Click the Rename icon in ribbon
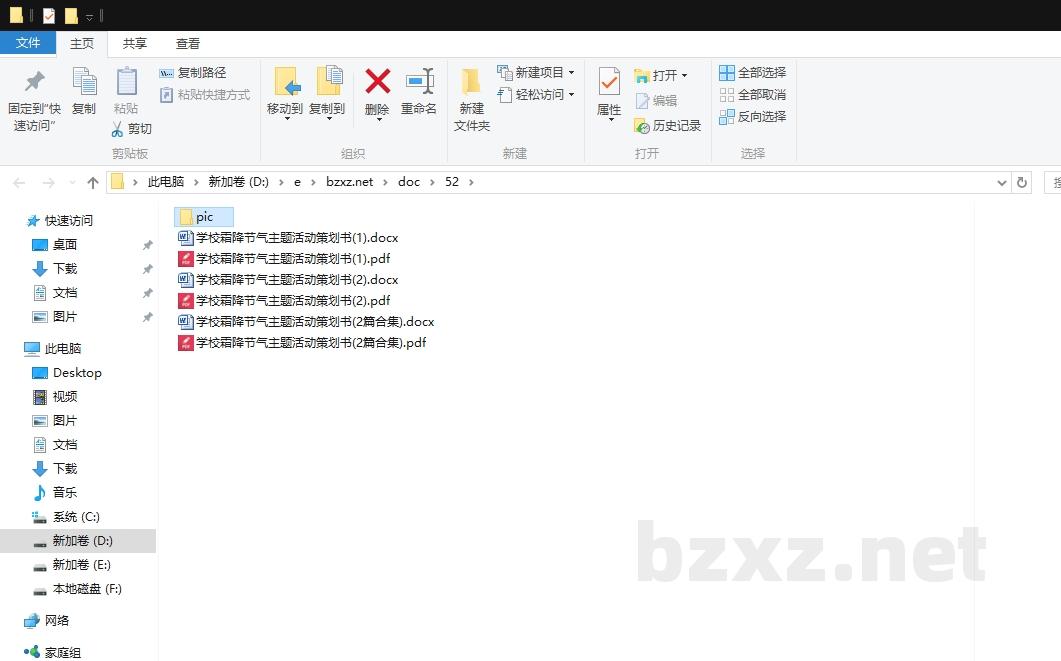This screenshot has width=1061, height=661. click(x=419, y=81)
